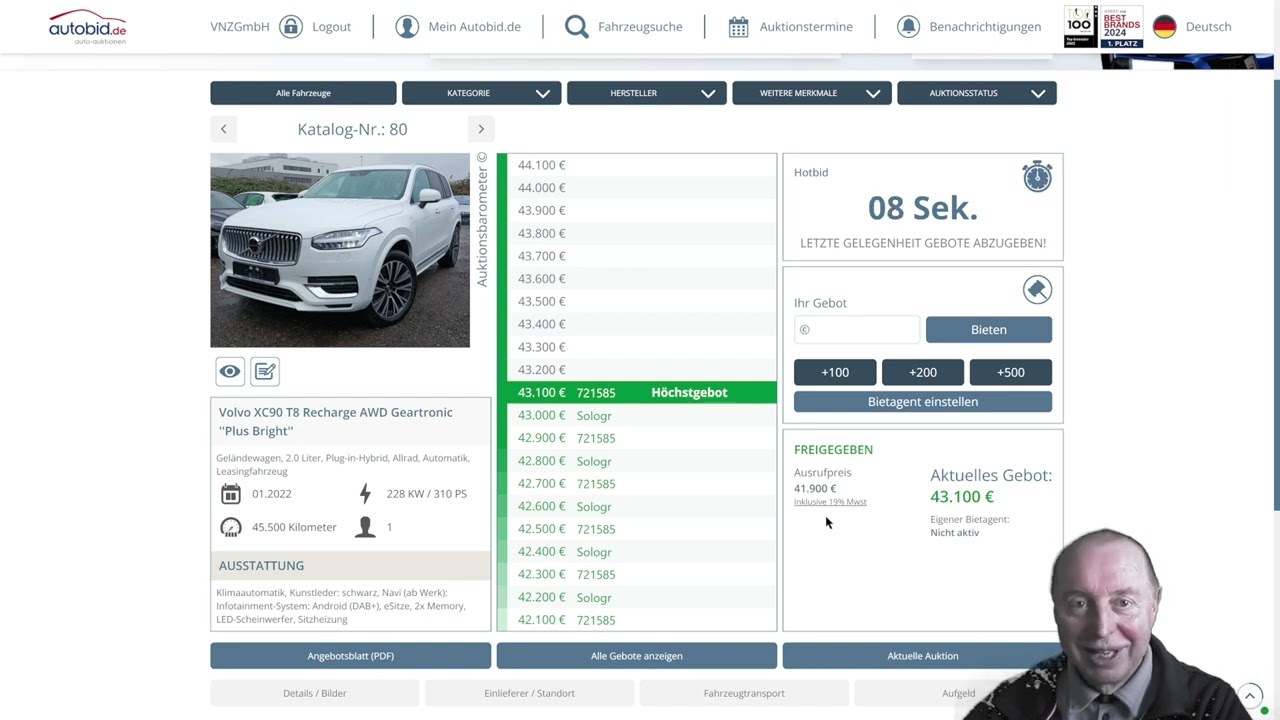1280x720 pixels.
Task: Go to next catalog number arrow
Action: pos(481,129)
